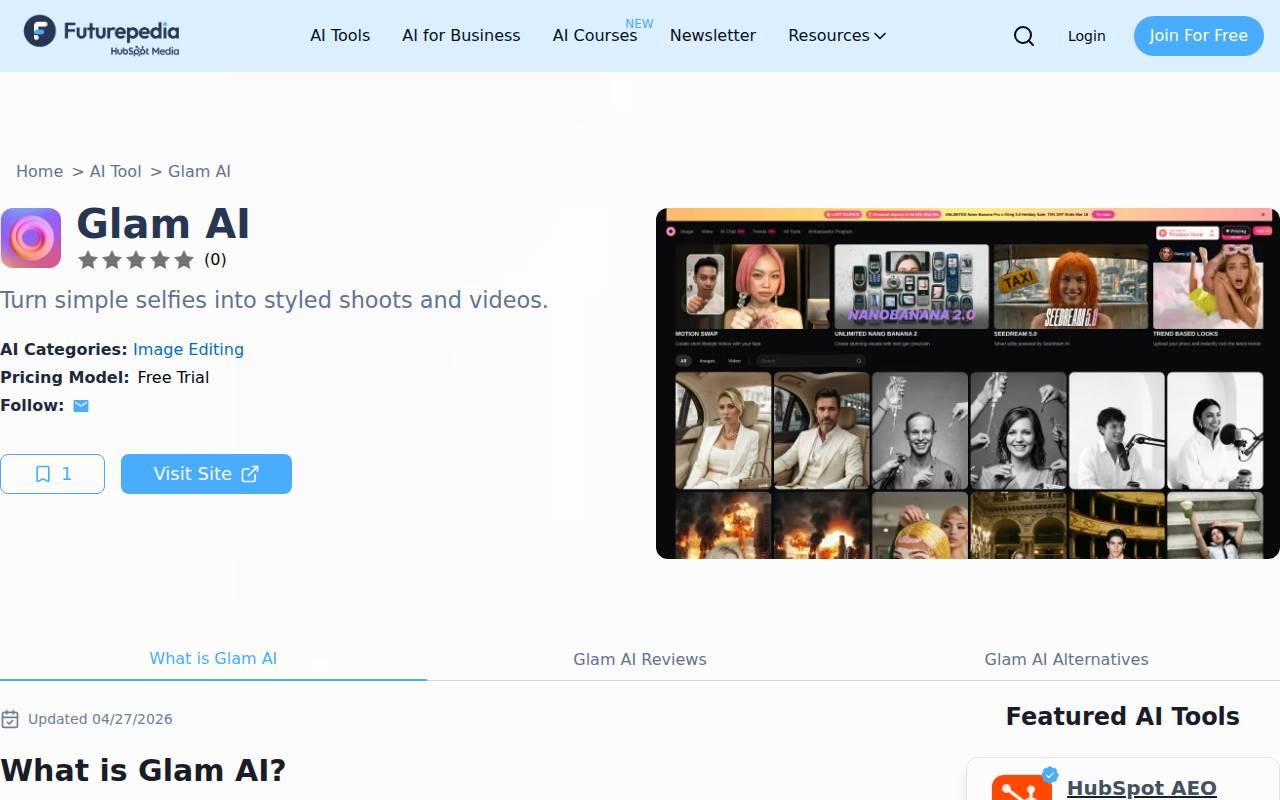The width and height of the screenshot is (1280, 800).
Task: Click the calendar icon beside Updated date
Action: point(10,719)
